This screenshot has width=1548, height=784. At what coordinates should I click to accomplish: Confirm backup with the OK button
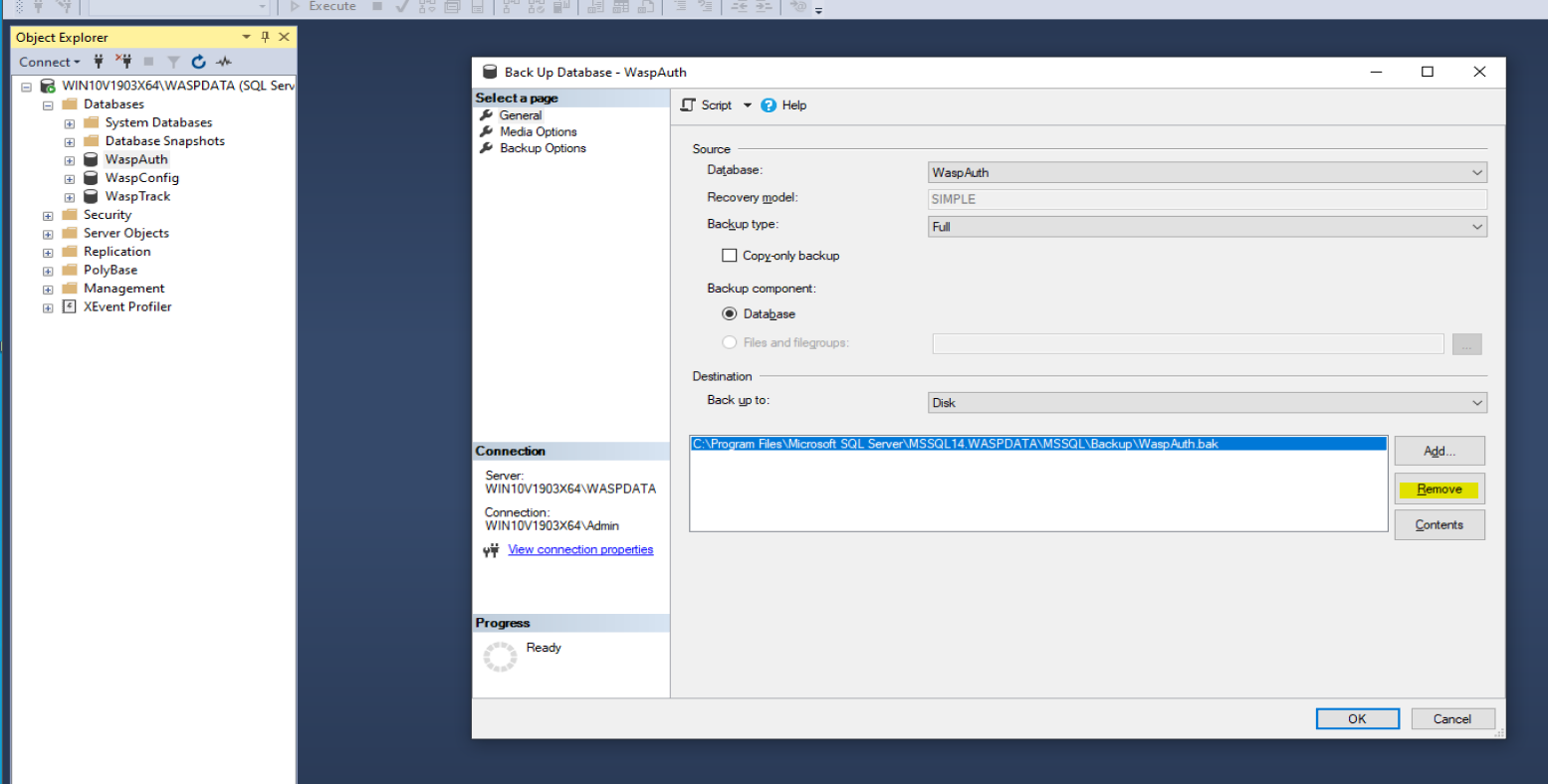[1357, 718]
